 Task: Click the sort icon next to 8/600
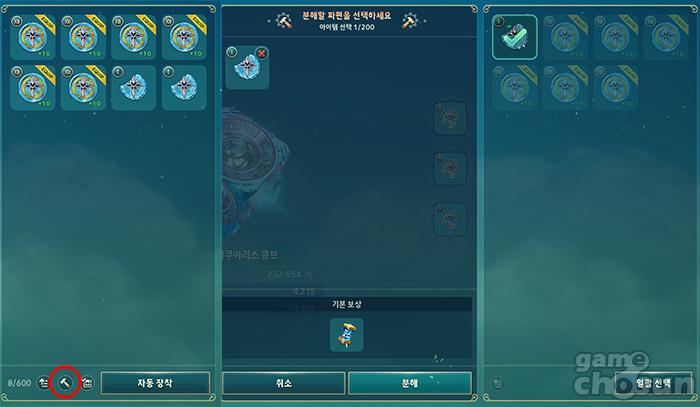click(43, 382)
